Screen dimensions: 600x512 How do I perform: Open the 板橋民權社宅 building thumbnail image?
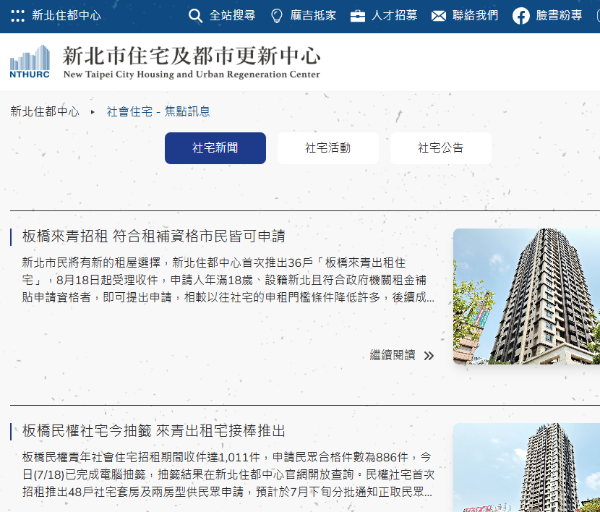coord(526,467)
